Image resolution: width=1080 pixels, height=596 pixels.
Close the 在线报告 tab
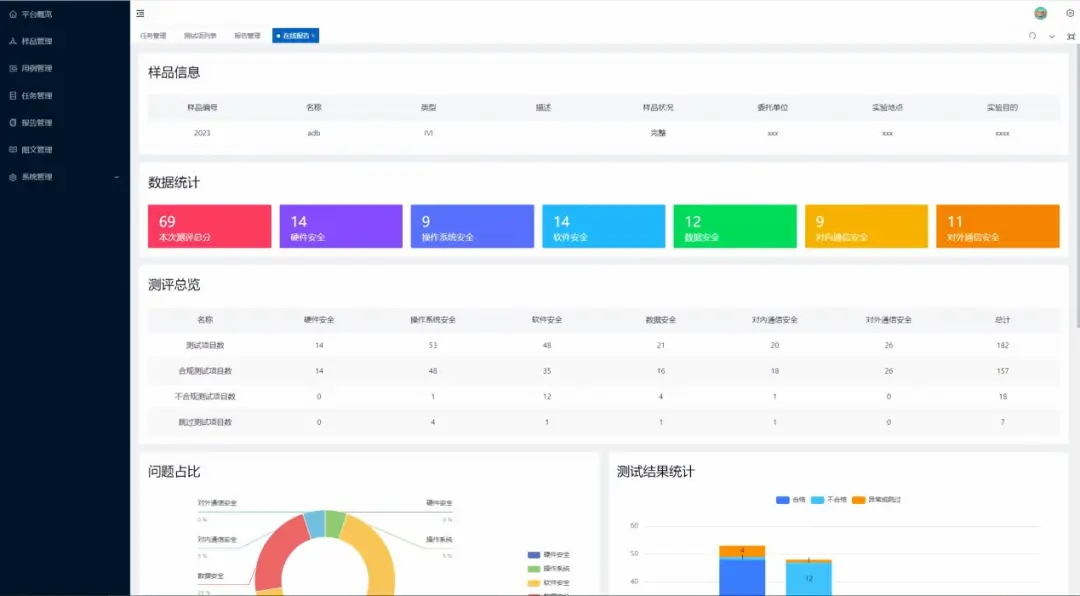tap(313, 35)
